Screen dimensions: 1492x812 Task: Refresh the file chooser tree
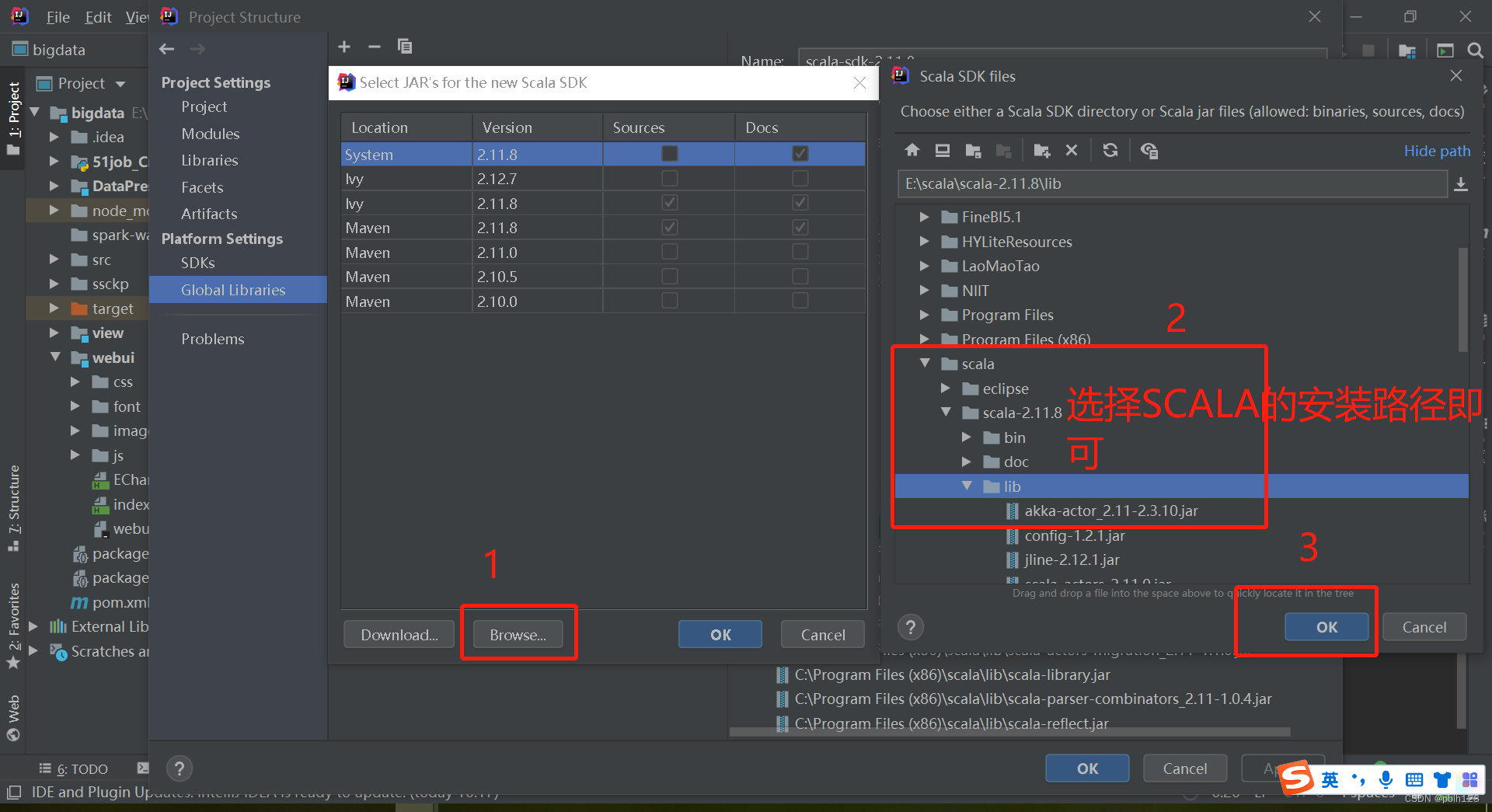click(1110, 150)
